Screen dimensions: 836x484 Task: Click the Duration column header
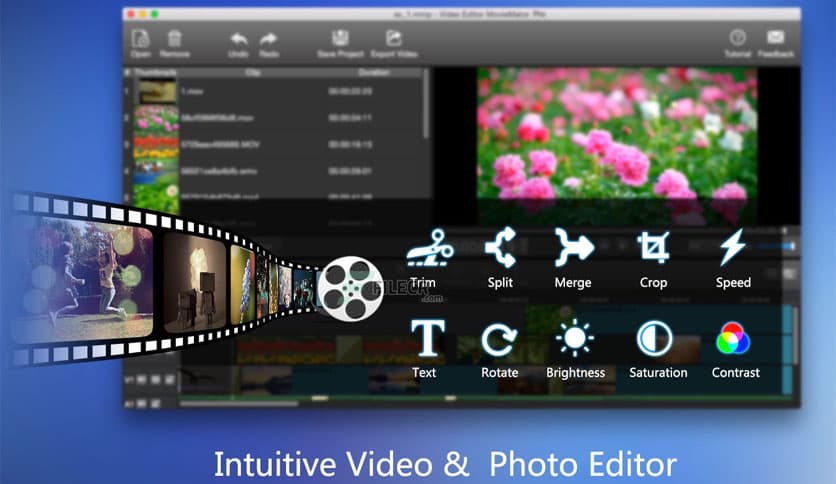tap(374, 72)
